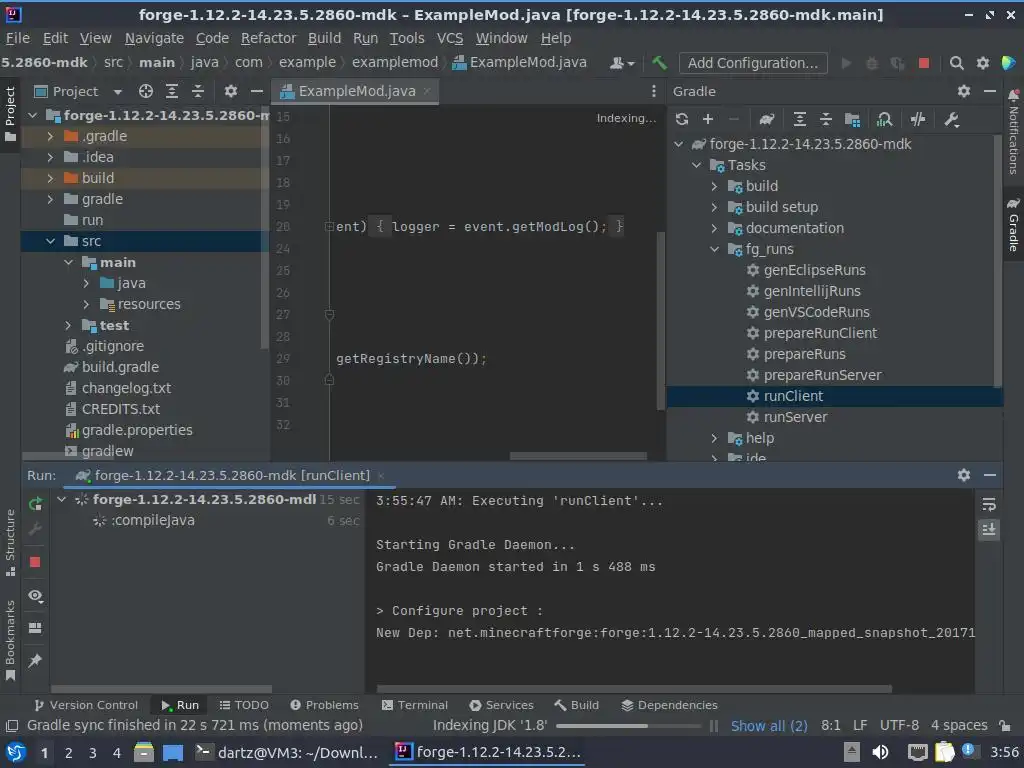Collapse the fg_runs Gradle task group
Image resolution: width=1024 pixels, height=768 pixels.
coord(714,249)
